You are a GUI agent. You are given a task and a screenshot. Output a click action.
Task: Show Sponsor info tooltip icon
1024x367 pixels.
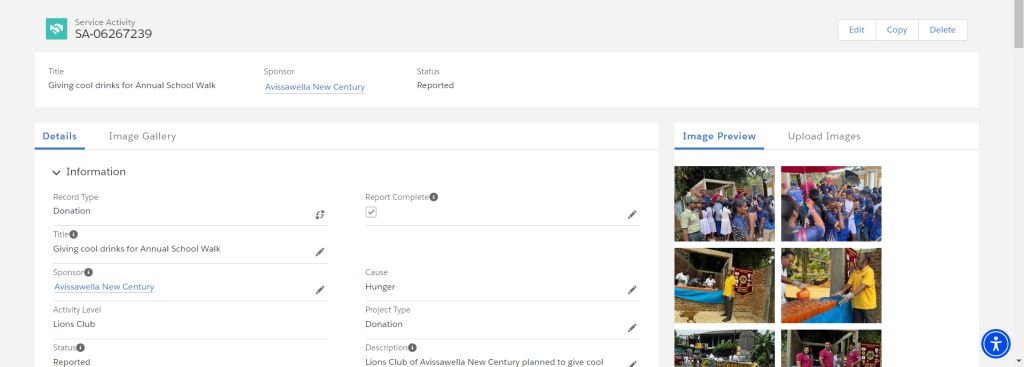[89, 272]
